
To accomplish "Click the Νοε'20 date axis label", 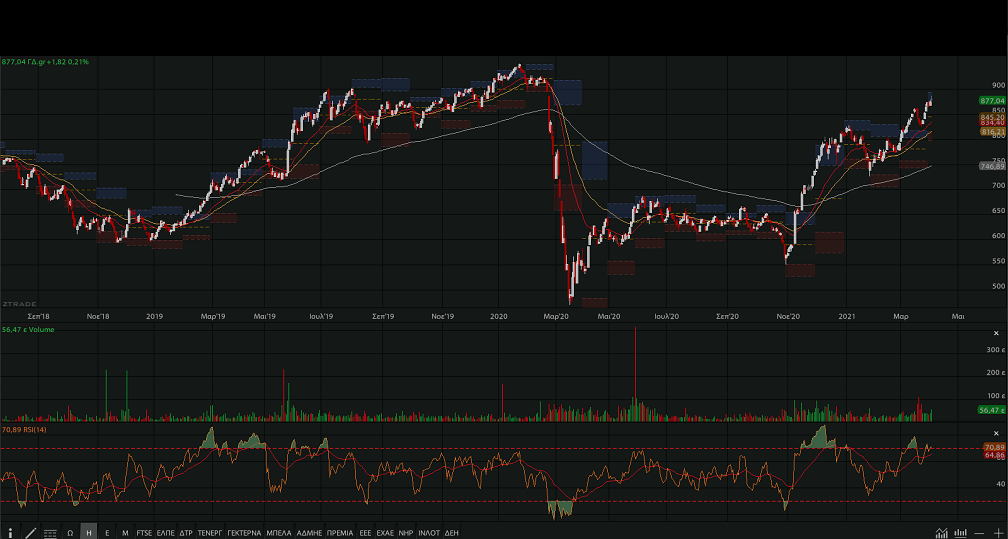I will (788, 316).
